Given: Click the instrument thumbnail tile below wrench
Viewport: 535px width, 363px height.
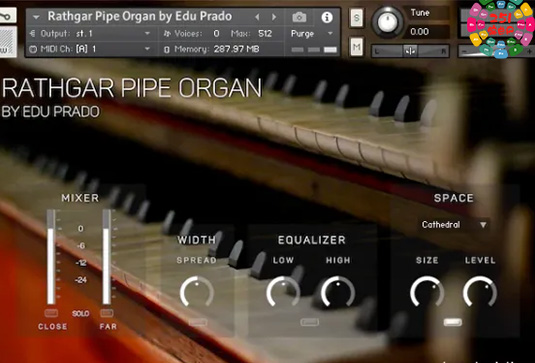Looking at the screenshot, I should pos(8,42).
